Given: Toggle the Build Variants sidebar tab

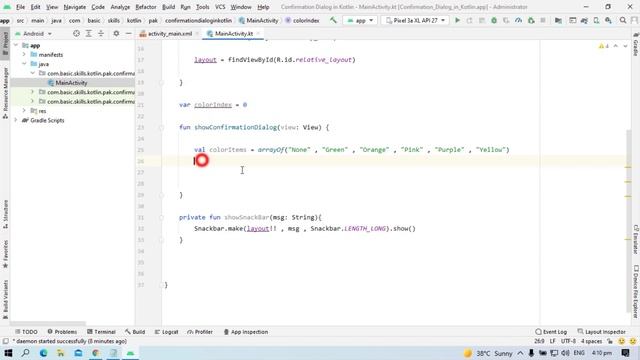Looking at the screenshot, I should (5, 300).
